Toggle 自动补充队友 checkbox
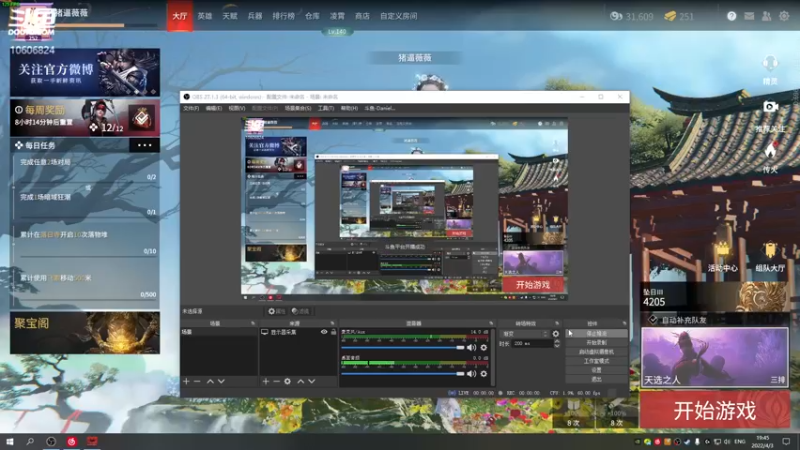This screenshot has width=800, height=450. click(x=653, y=320)
